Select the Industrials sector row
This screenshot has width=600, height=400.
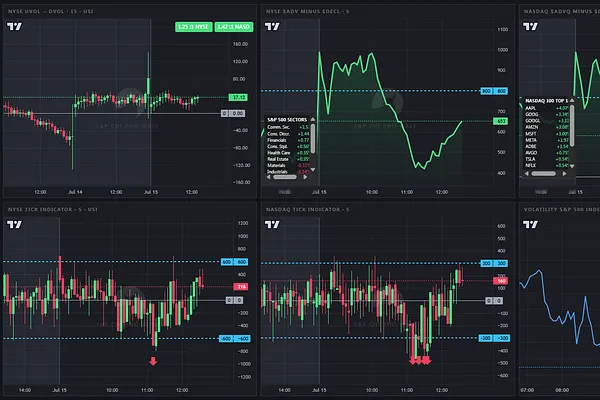(x=288, y=171)
